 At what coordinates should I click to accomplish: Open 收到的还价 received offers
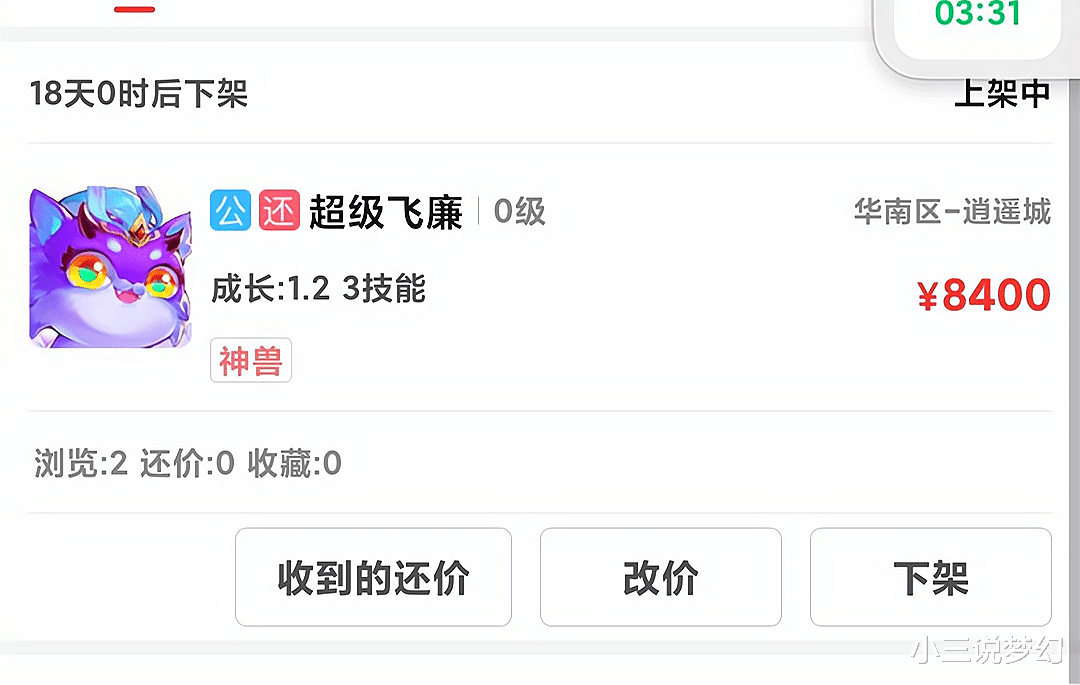pyautogui.click(x=373, y=577)
